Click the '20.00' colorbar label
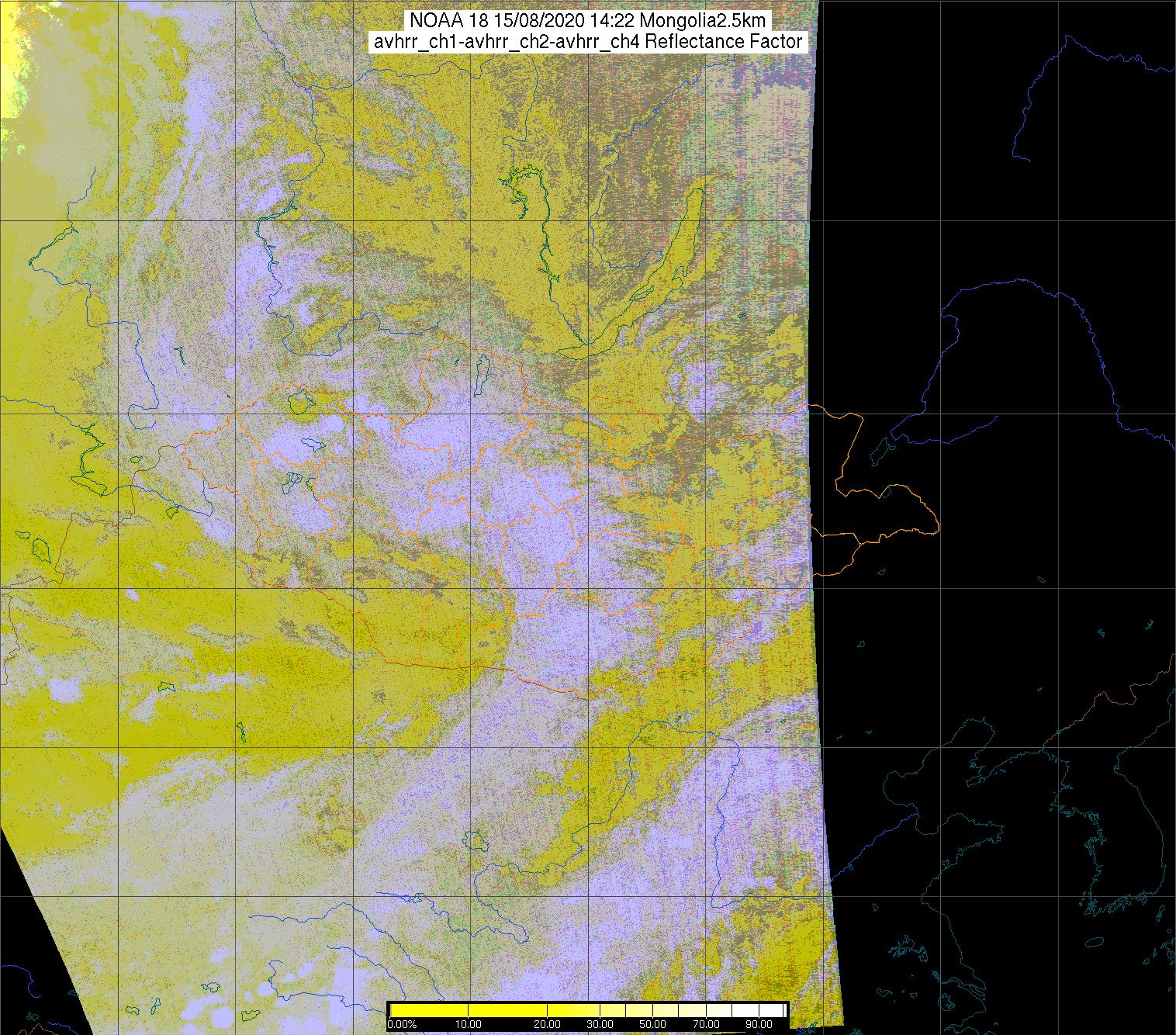 click(547, 1024)
